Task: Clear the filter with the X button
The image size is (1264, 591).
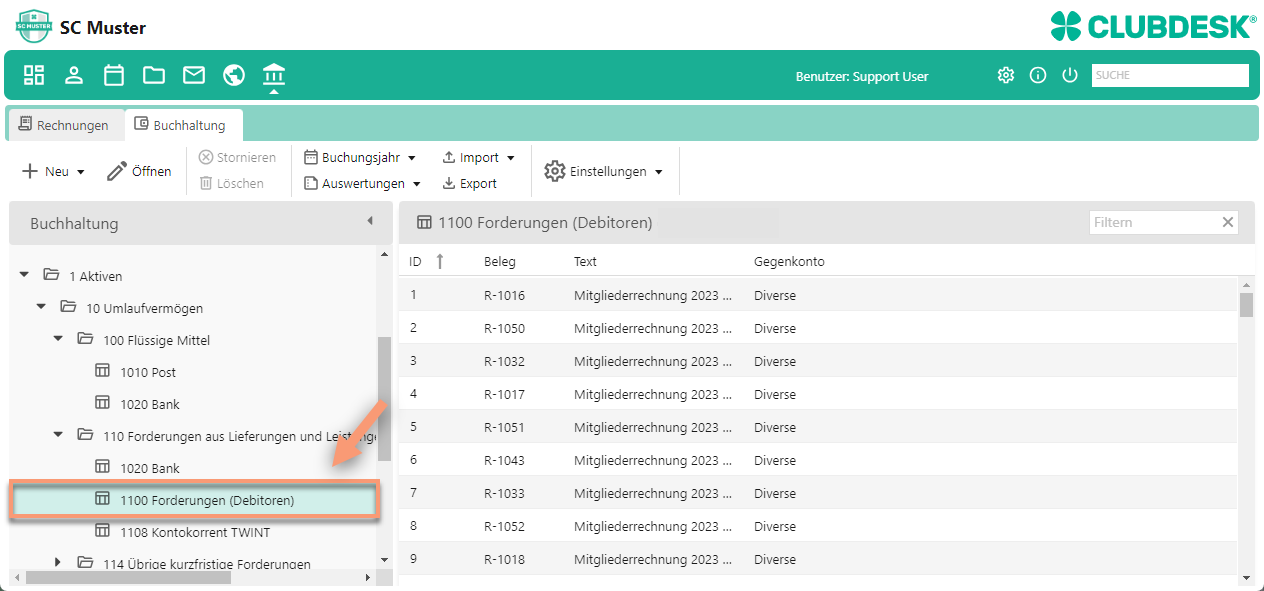Action: tap(1228, 222)
